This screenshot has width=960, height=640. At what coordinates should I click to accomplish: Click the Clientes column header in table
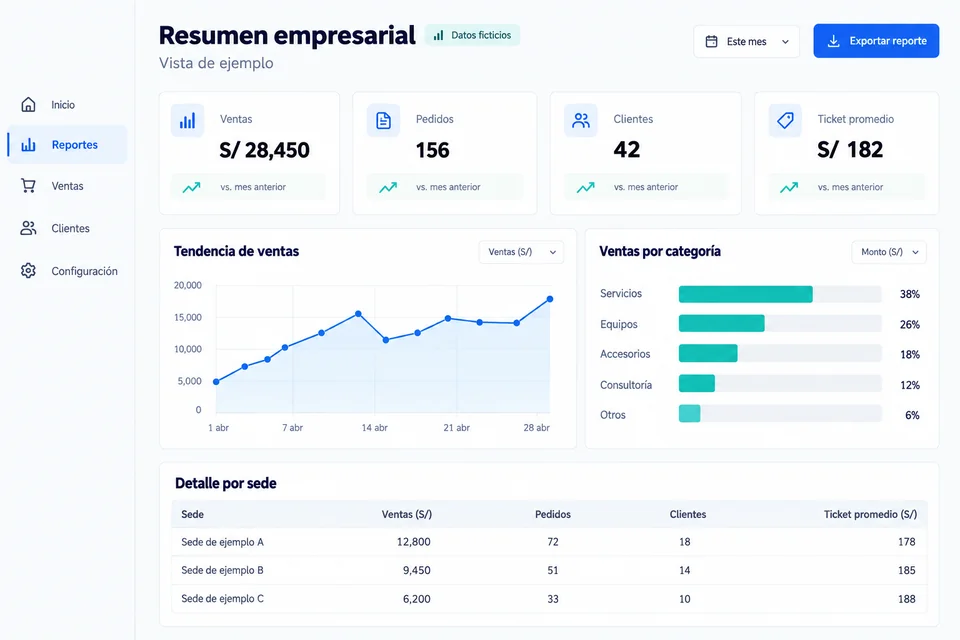[688, 514]
